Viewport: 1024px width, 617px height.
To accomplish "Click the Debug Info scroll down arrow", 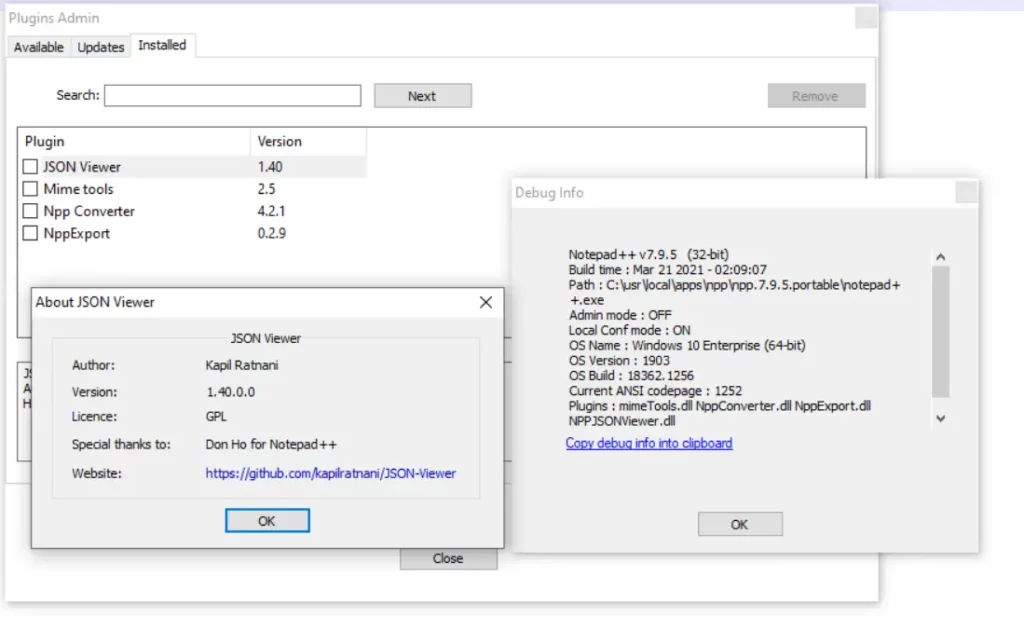I will tap(940, 419).
